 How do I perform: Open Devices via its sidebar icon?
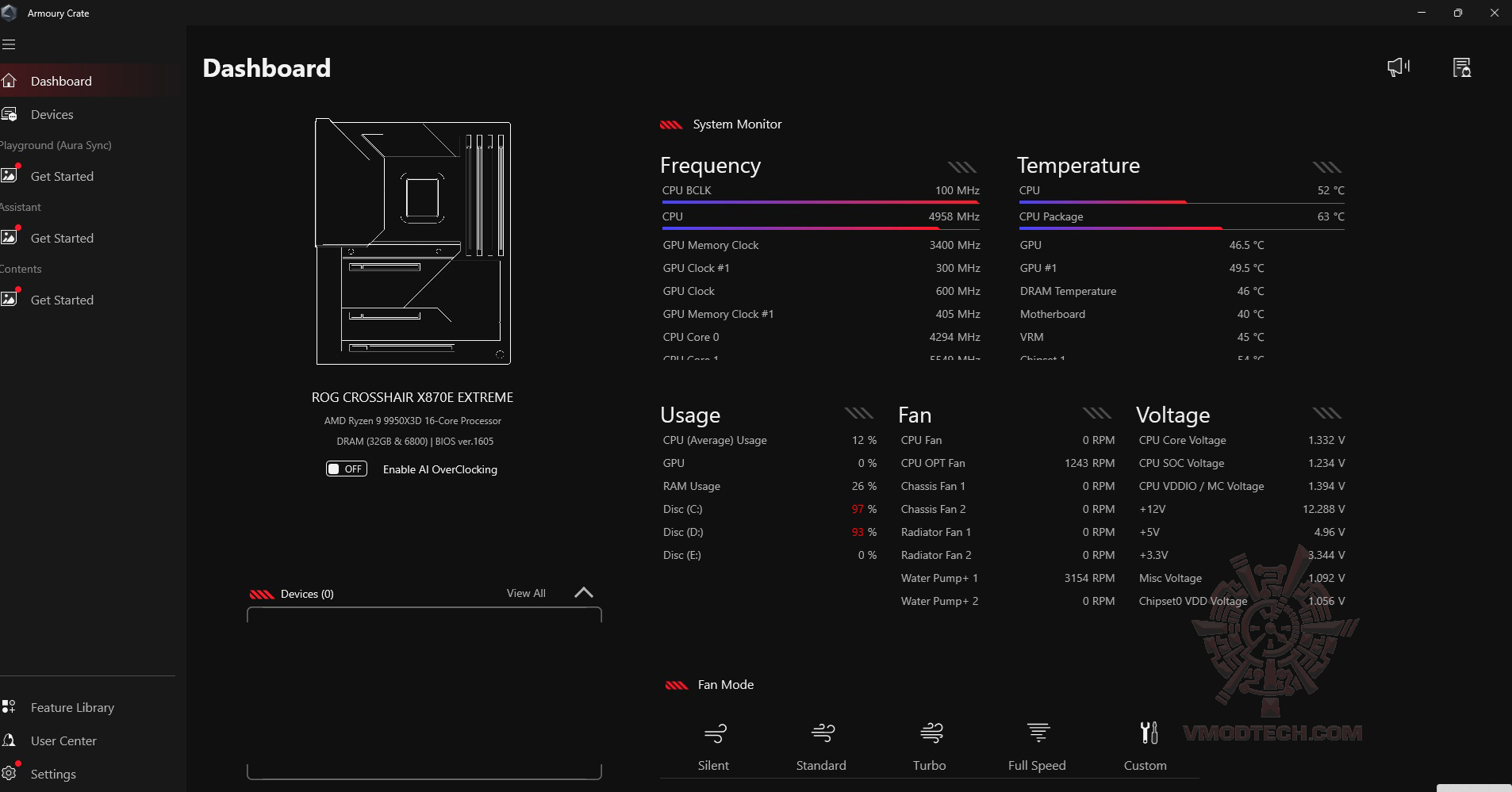[x=9, y=114]
